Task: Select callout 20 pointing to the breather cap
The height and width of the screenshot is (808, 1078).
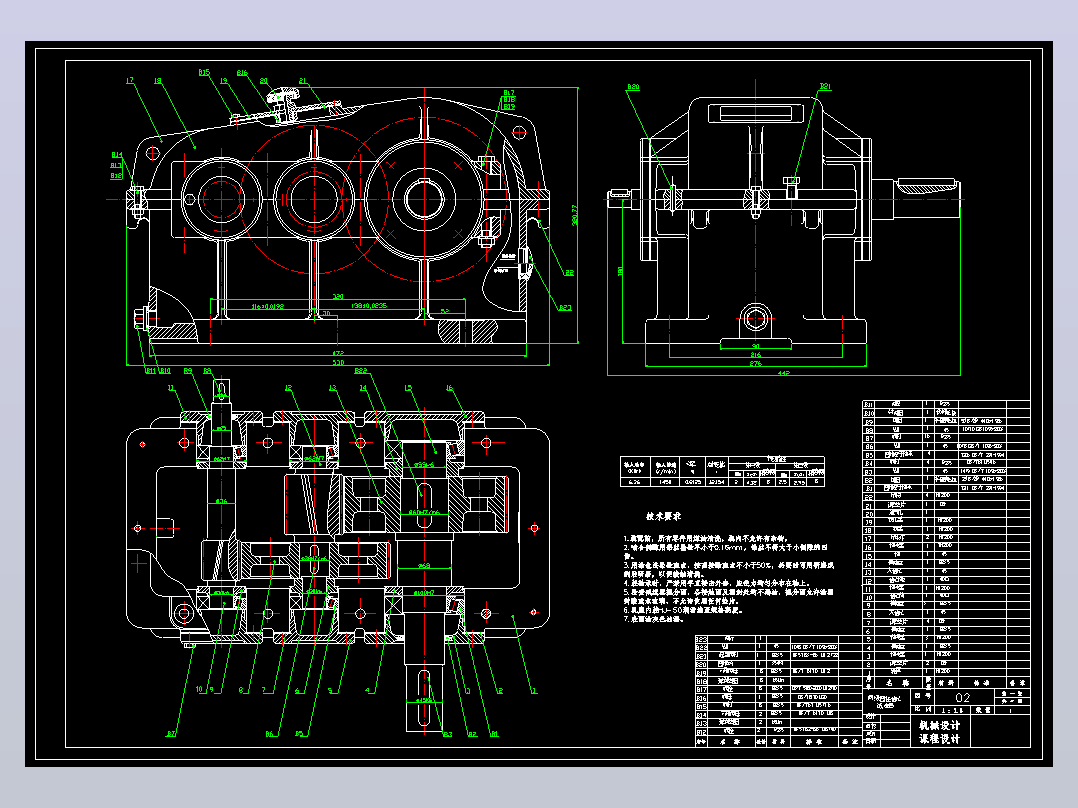Action: (263, 81)
